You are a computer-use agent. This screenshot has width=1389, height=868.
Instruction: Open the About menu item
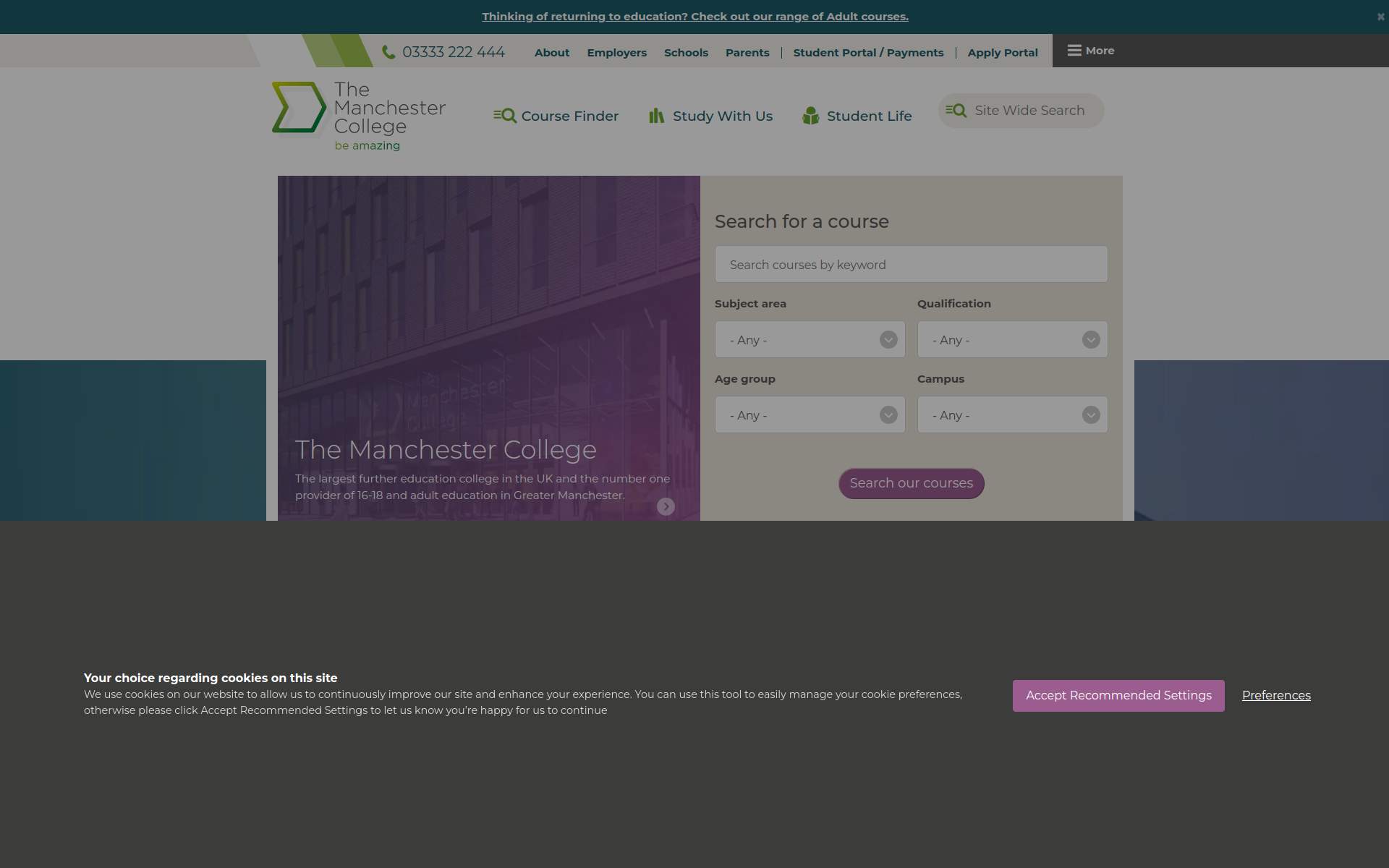[x=552, y=53]
